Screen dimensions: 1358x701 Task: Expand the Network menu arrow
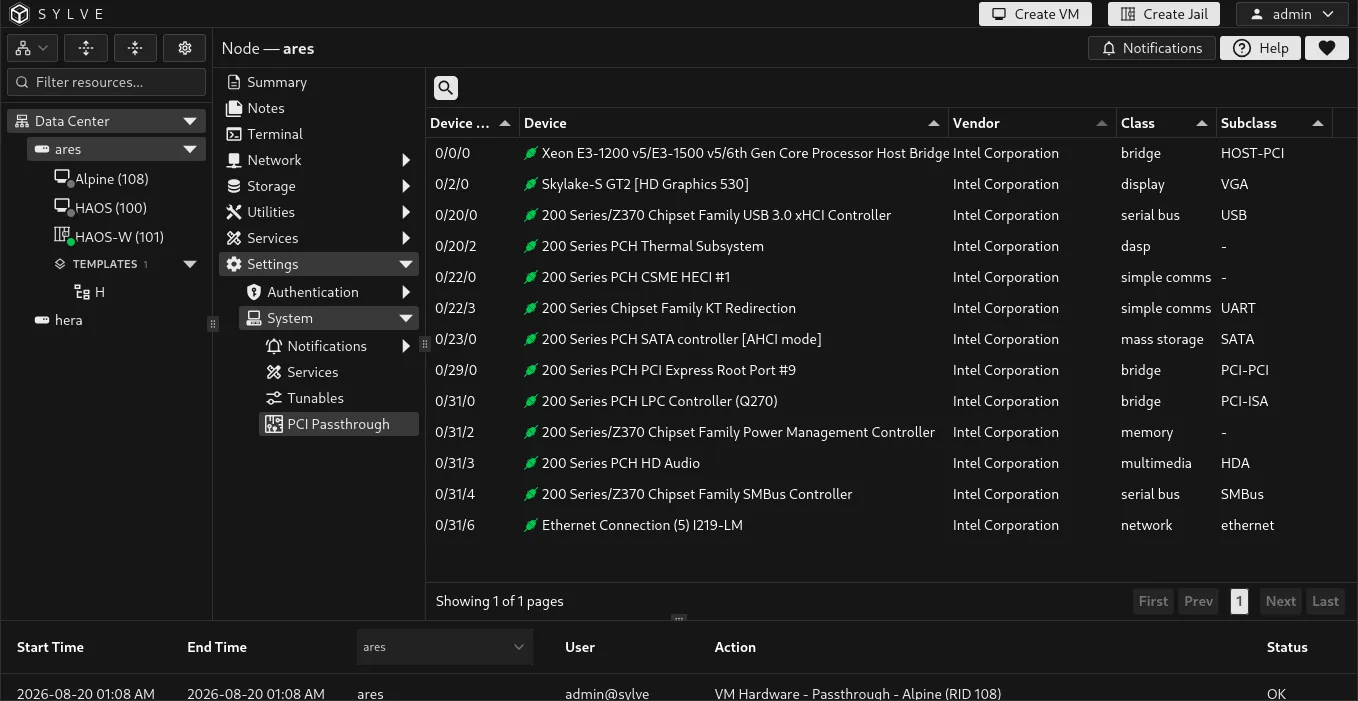coord(406,160)
